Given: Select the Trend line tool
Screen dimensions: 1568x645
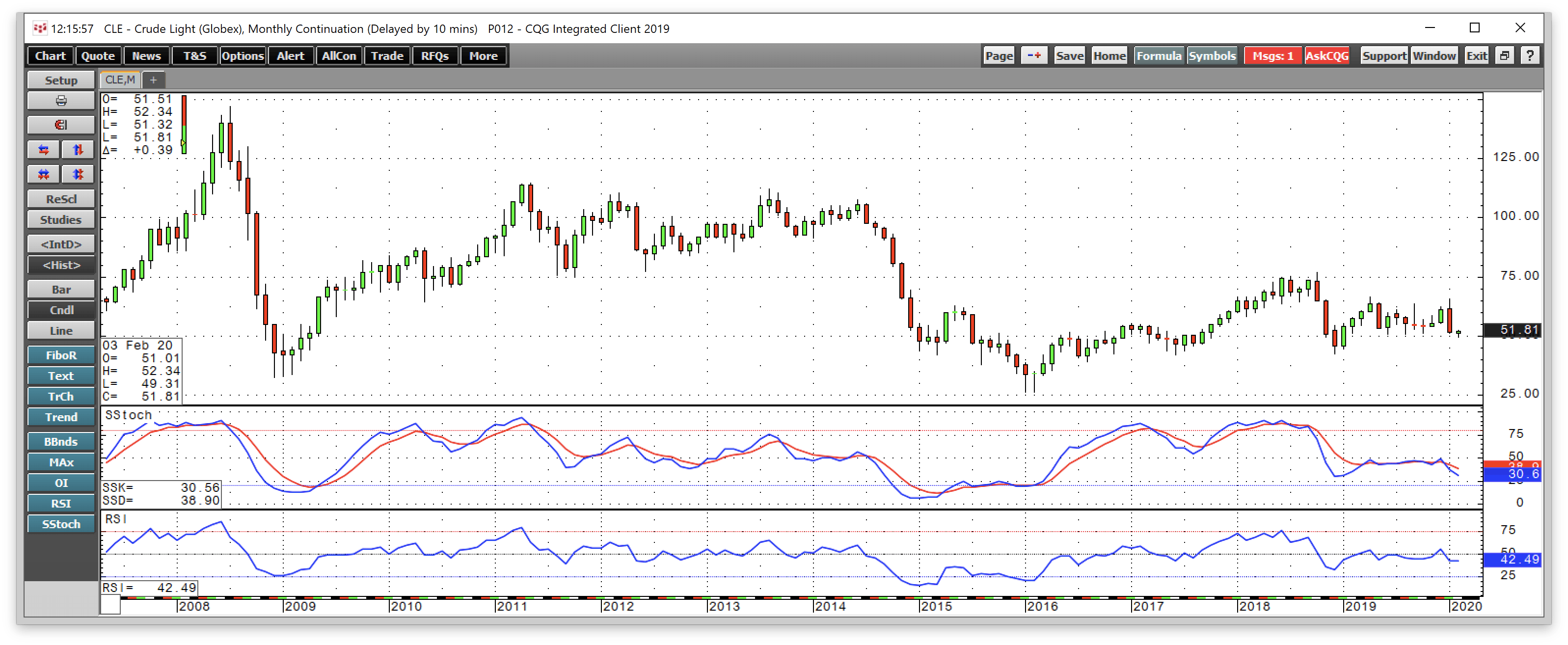Looking at the screenshot, I should (x=61, y=417).
